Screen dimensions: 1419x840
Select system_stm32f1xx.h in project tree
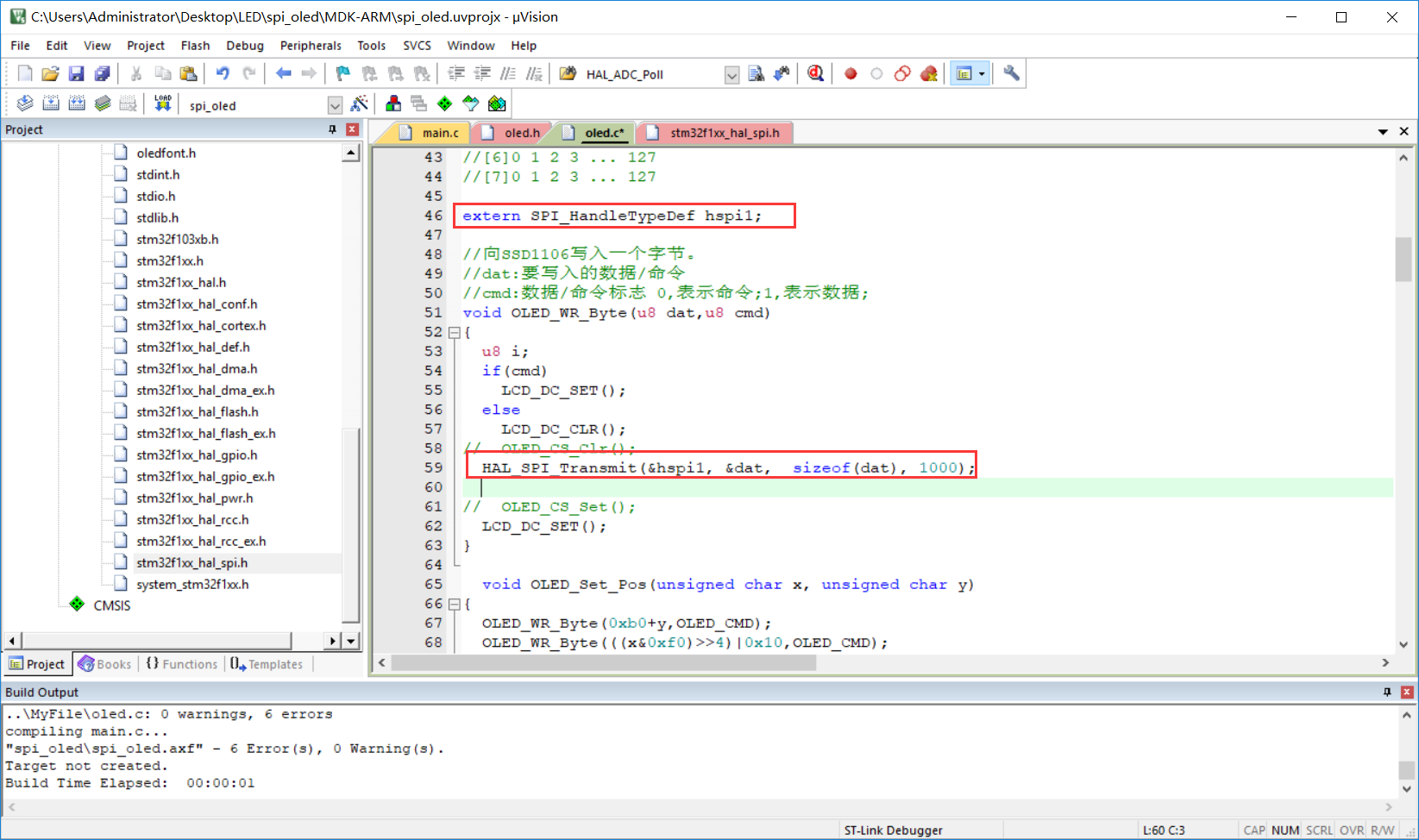[192, 584]
